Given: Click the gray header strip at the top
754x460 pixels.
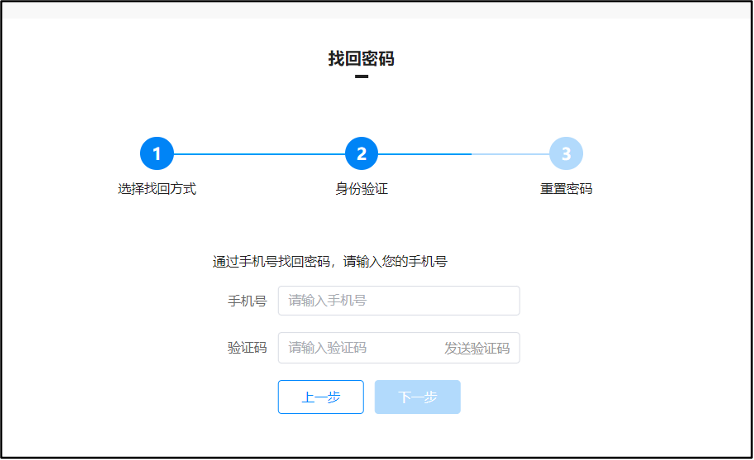Looking at the screenshot, I should coord(377,10).
